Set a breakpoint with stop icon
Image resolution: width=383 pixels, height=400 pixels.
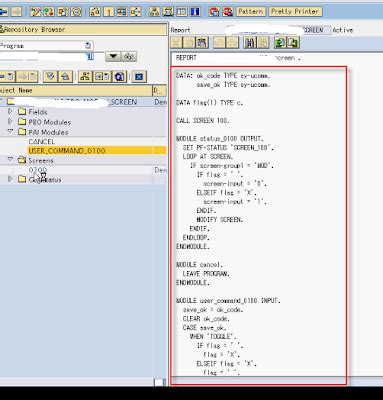(214, 12)
